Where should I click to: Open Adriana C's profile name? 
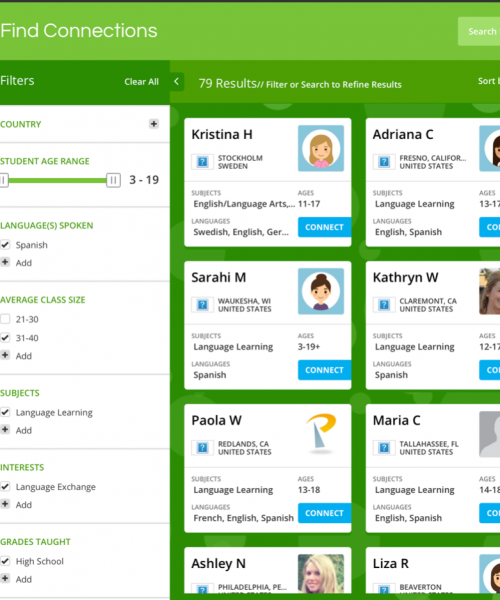coord(403,135)
